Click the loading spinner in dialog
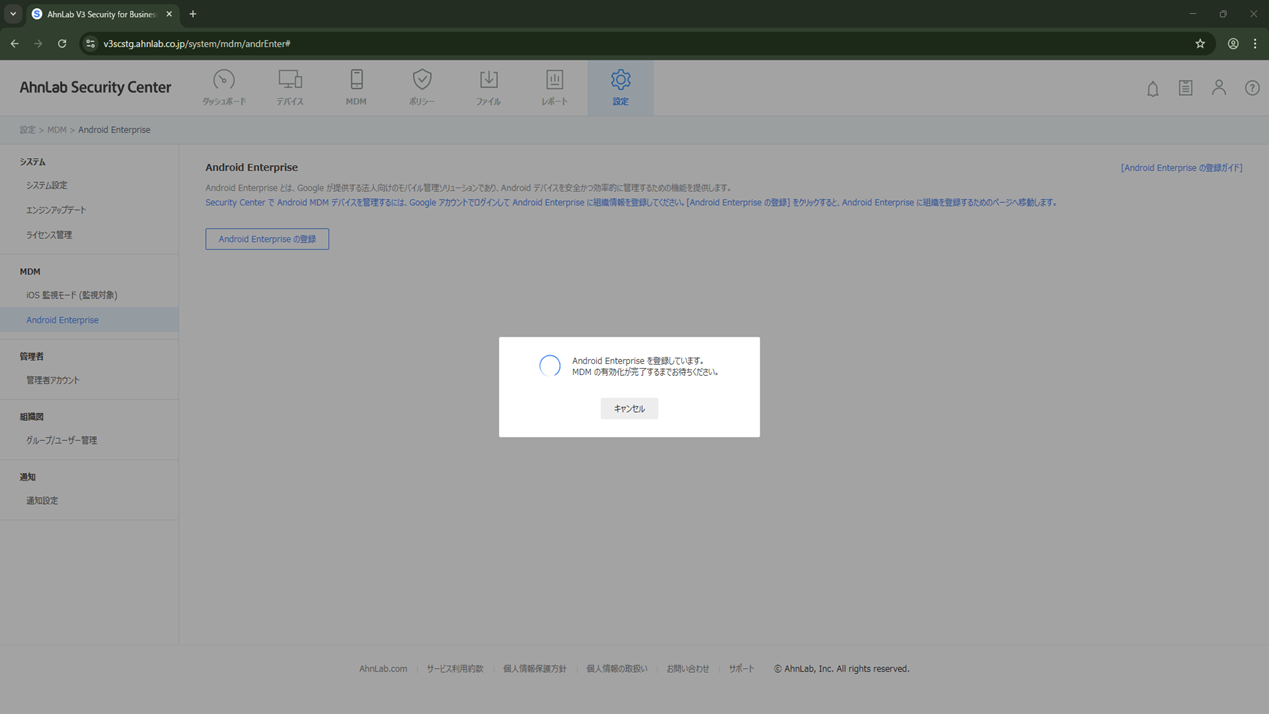1269x714 pixels. tap(550, 366)
